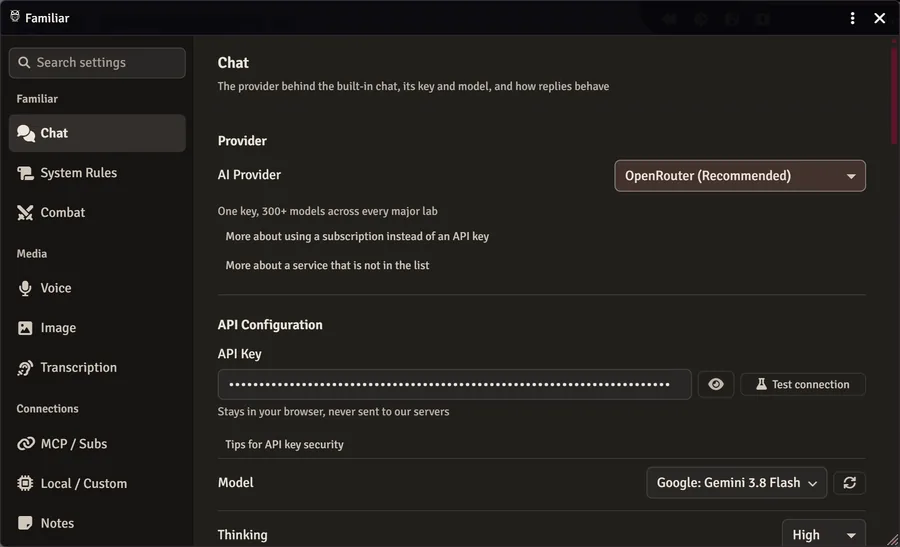Image resolution: width=900 pixels, height=547 pixels.
Task: Click the flask icon in Test connection
Action: click(761, 384)
